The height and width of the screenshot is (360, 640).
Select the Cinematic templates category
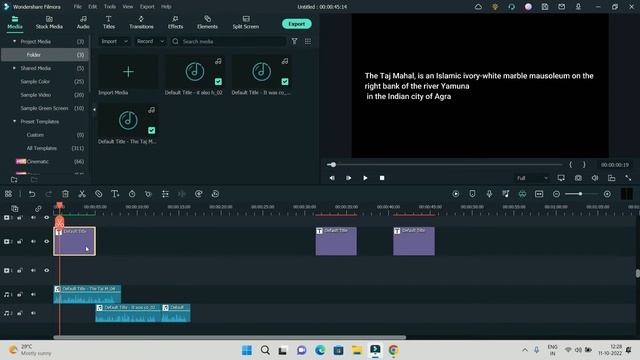[x=38, y=162]
